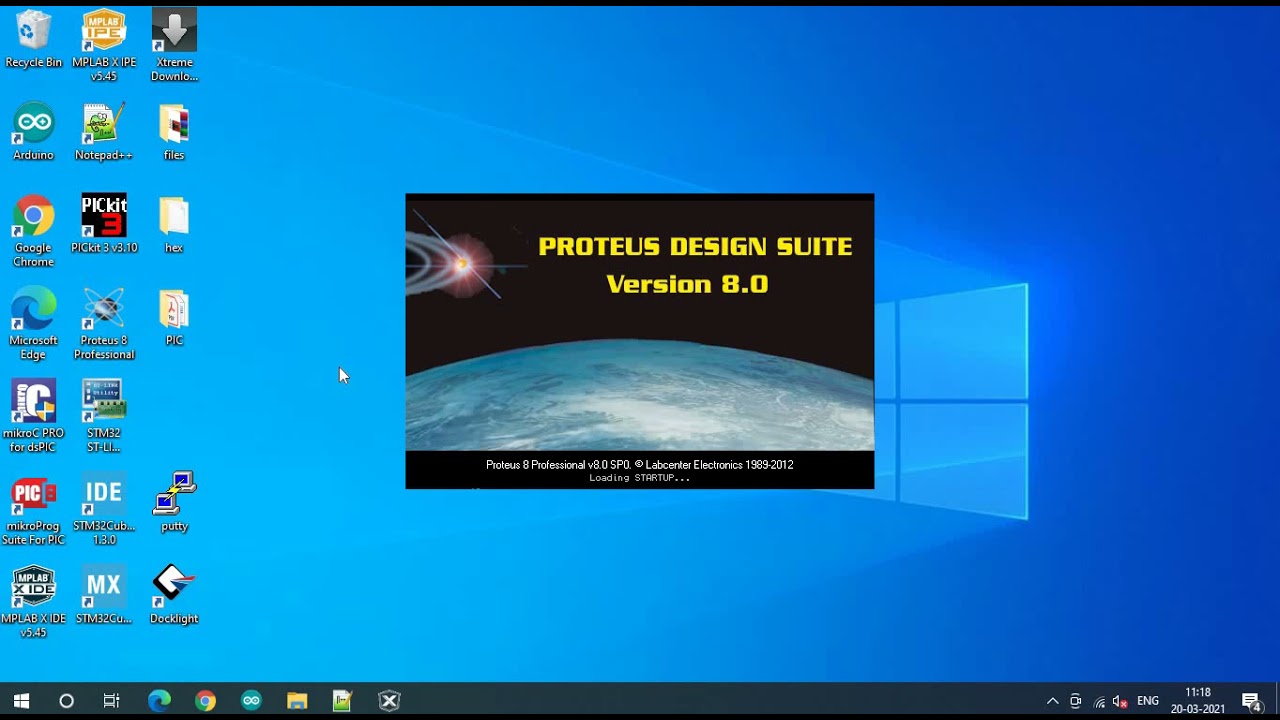Select the MPLAB X IPE v5.45 shortcut
This screenshot has width=1280, height=720.
point(103,46)
